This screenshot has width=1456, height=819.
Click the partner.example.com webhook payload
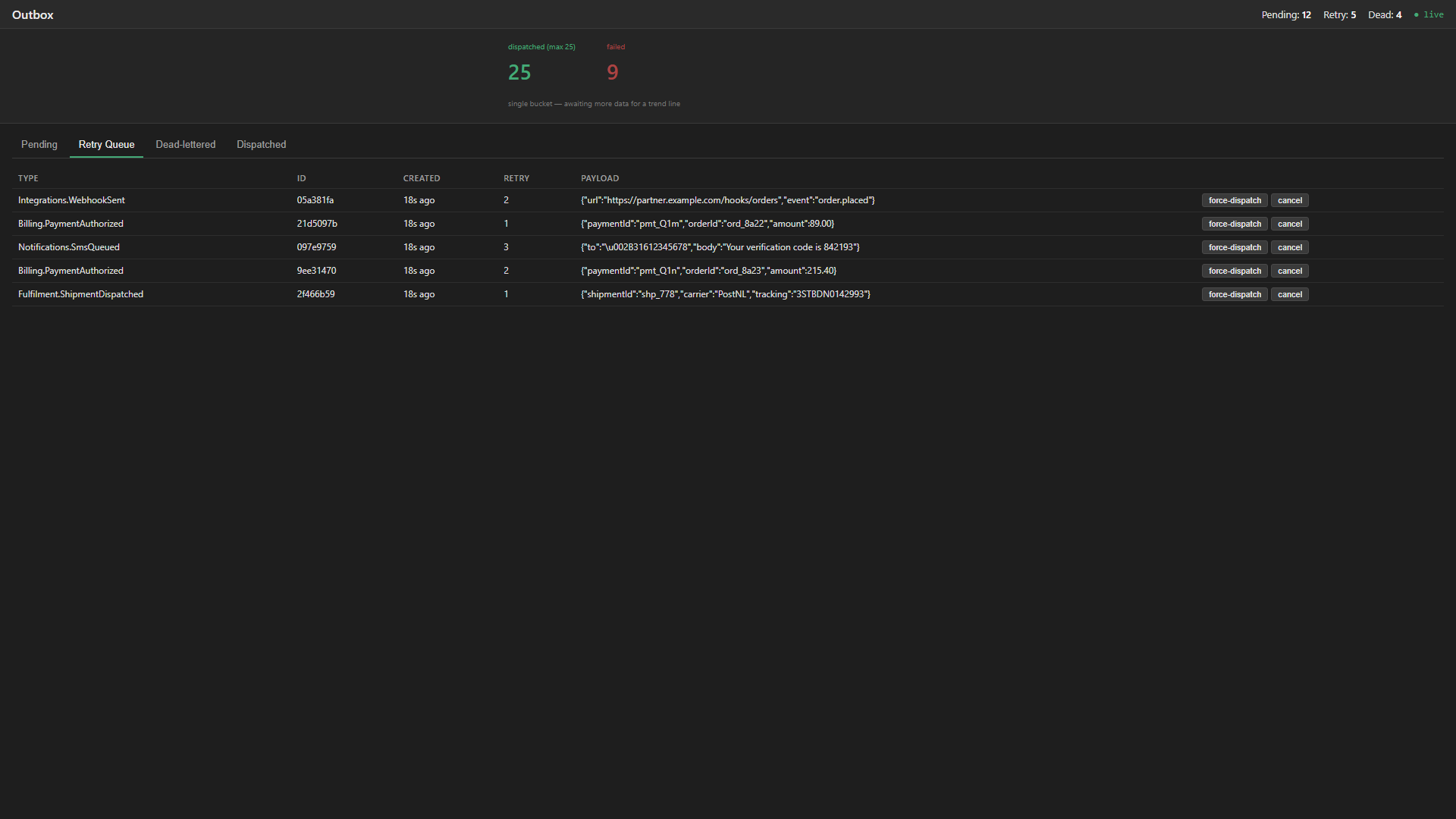[728, 200]
